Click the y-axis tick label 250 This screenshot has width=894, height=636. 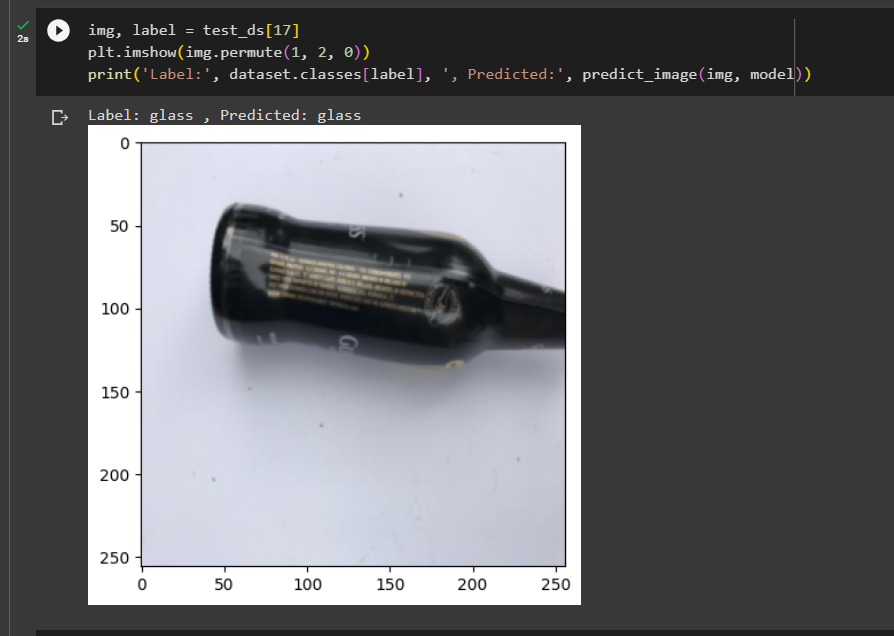pos(115,557)
